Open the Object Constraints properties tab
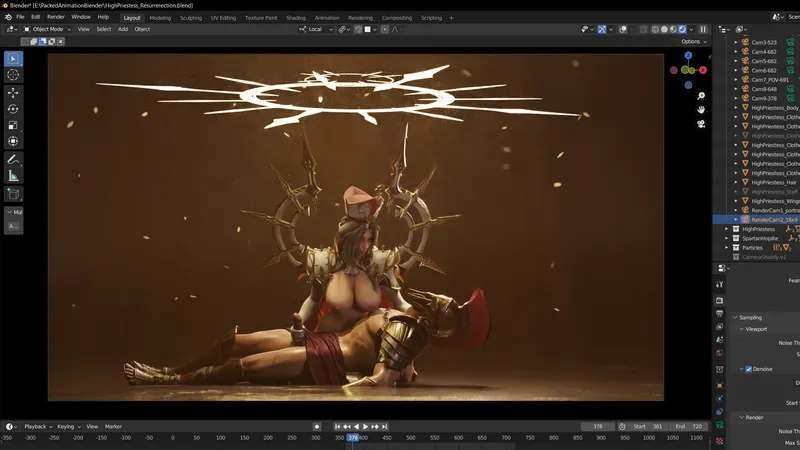The image size is (800, 450). pos(719,412)
